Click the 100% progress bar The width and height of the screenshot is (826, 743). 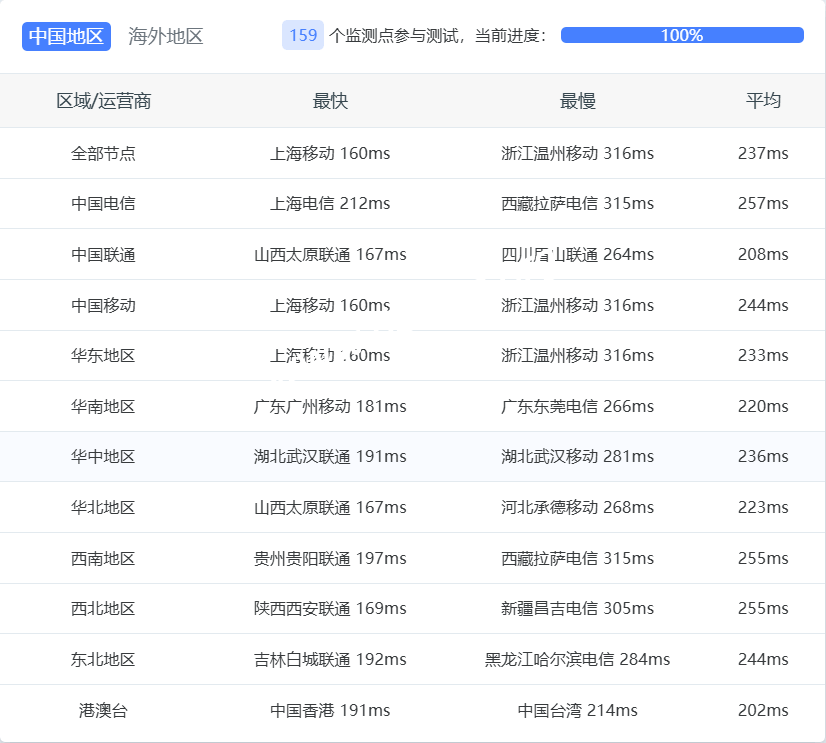tap(682, 35)
